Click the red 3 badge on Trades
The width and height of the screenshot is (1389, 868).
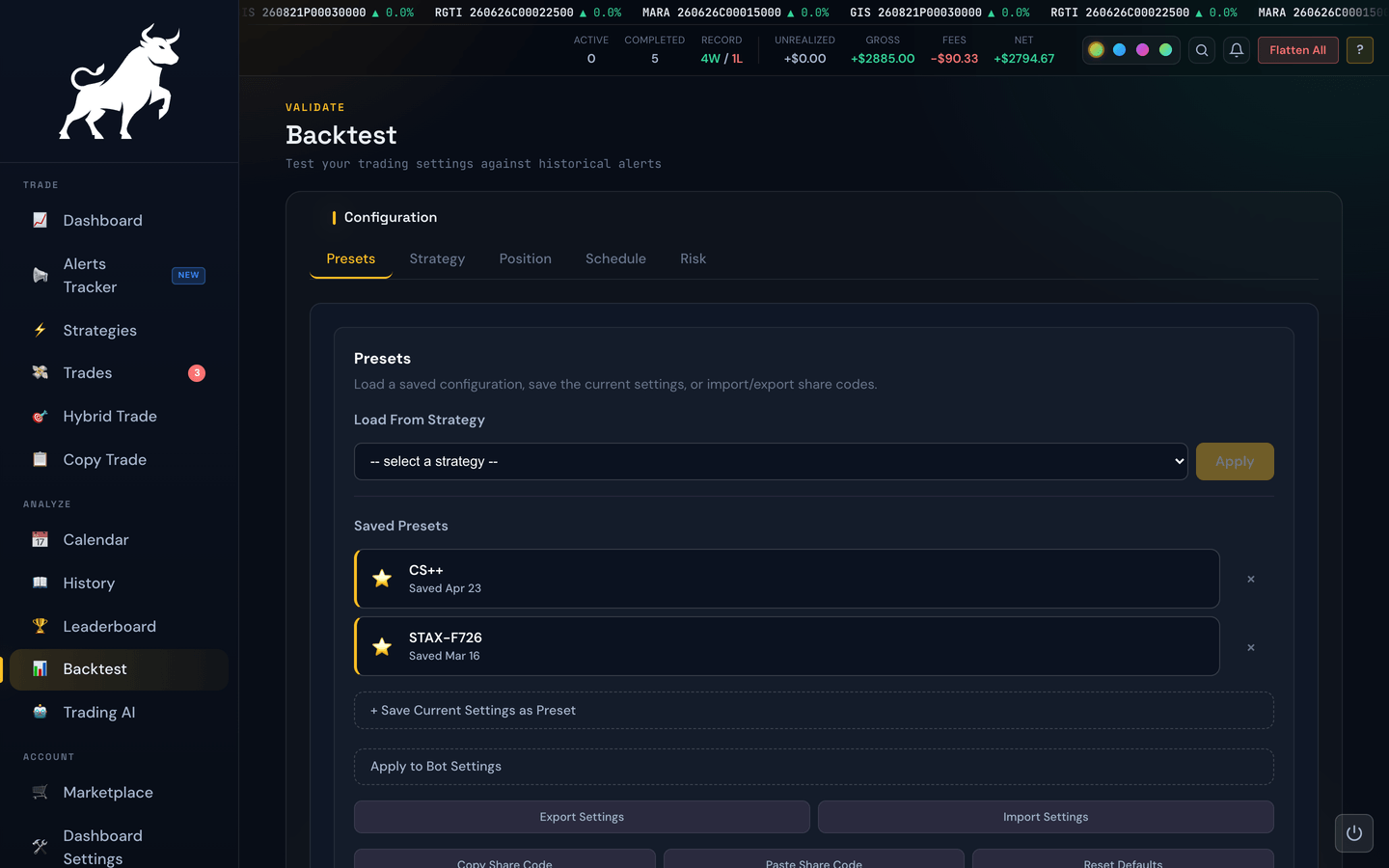(197, 373)
